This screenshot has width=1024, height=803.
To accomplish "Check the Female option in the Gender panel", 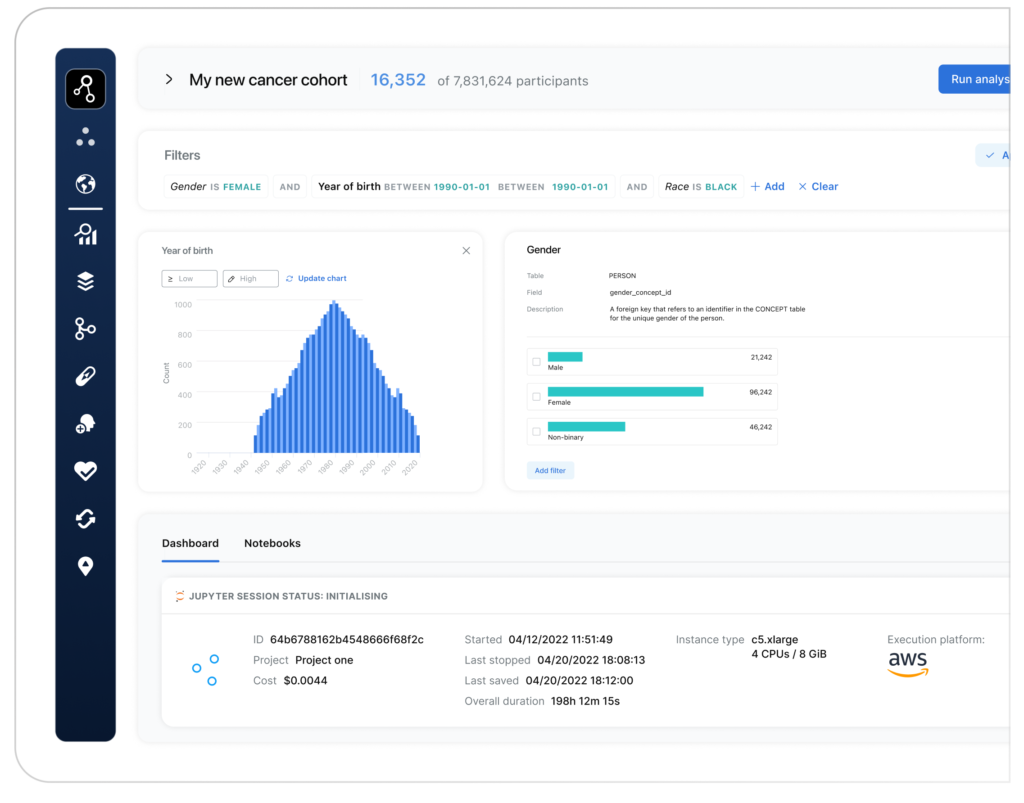I will click(536, 394).
